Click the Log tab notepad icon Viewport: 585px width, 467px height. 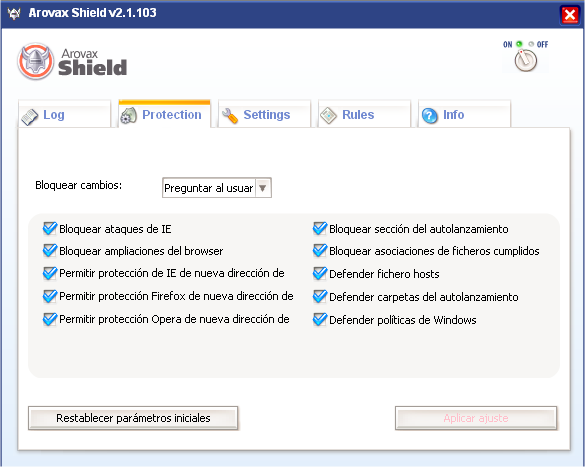pyautogui.click(x=30, y=117)
